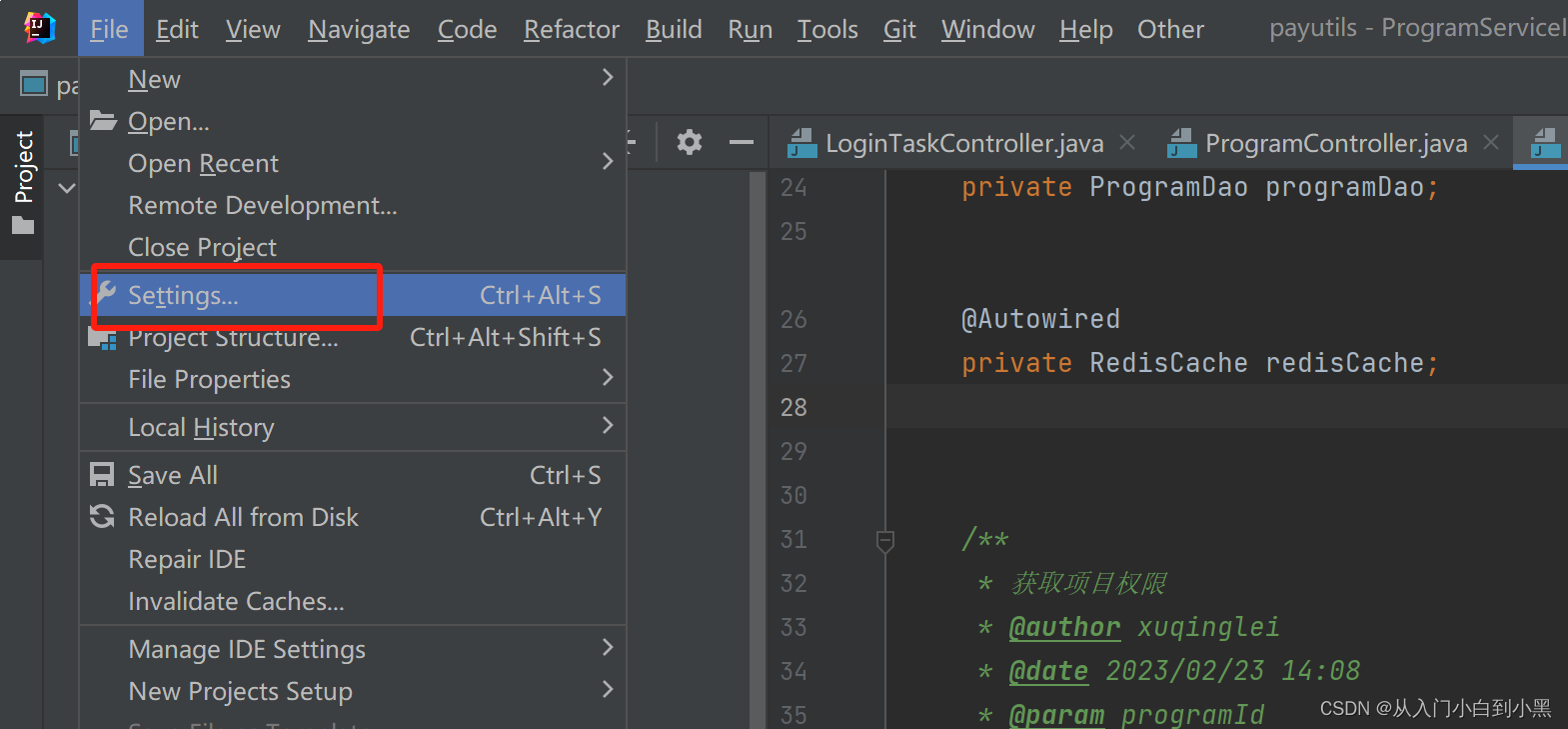Click the @date Javadoc tag
This screenshot has height=729, width=1568.
pyautogui.click(x=1048, y=671)
